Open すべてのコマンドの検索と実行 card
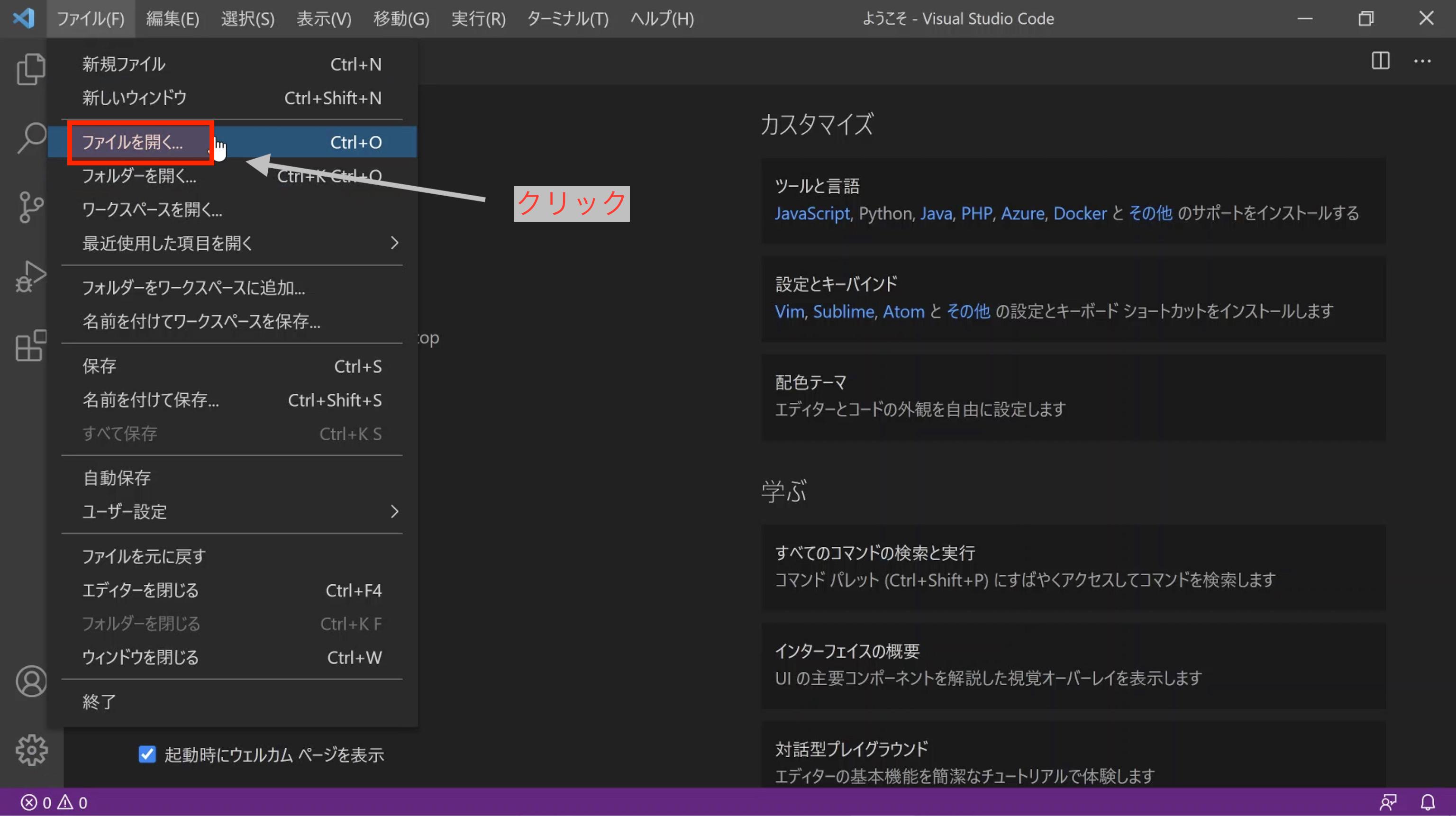1456x816 pixels. tap(1073, 567)
